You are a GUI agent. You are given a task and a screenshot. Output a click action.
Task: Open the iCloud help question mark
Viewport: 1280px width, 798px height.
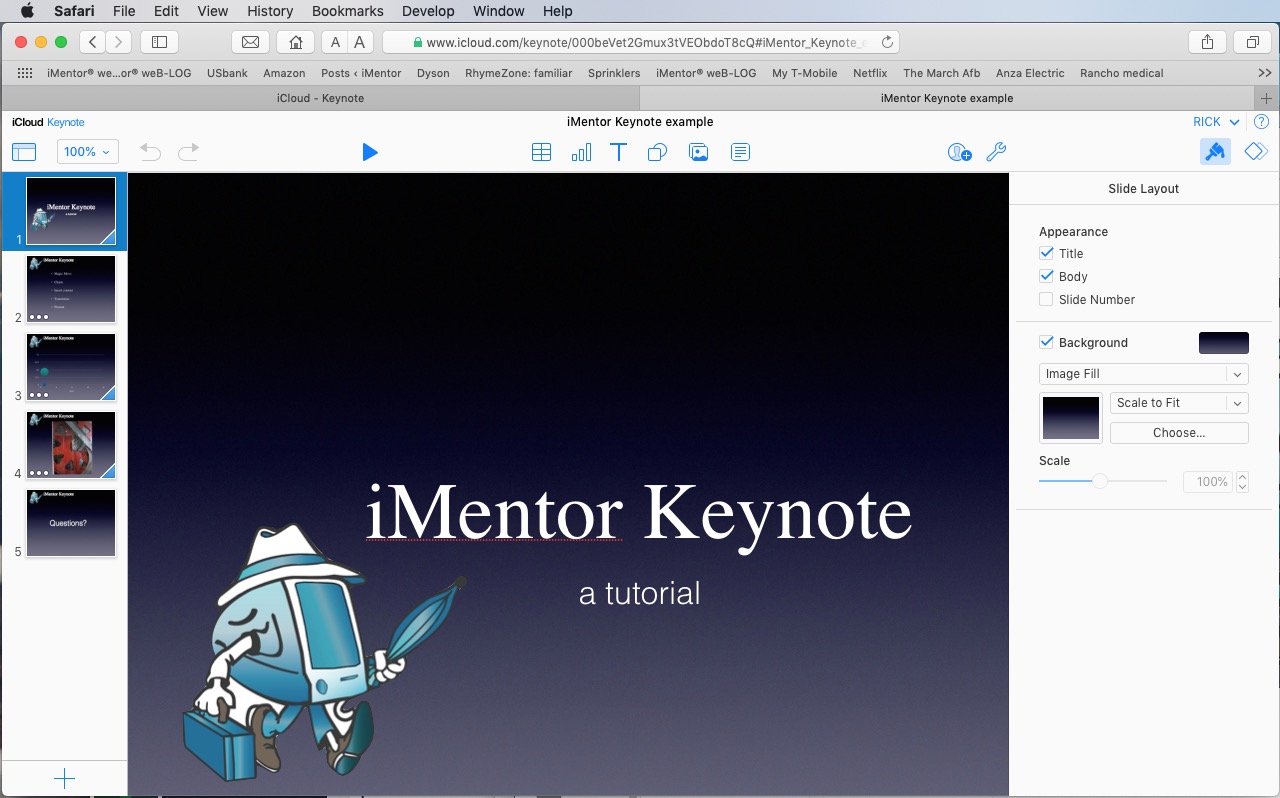pos(1261,122)
